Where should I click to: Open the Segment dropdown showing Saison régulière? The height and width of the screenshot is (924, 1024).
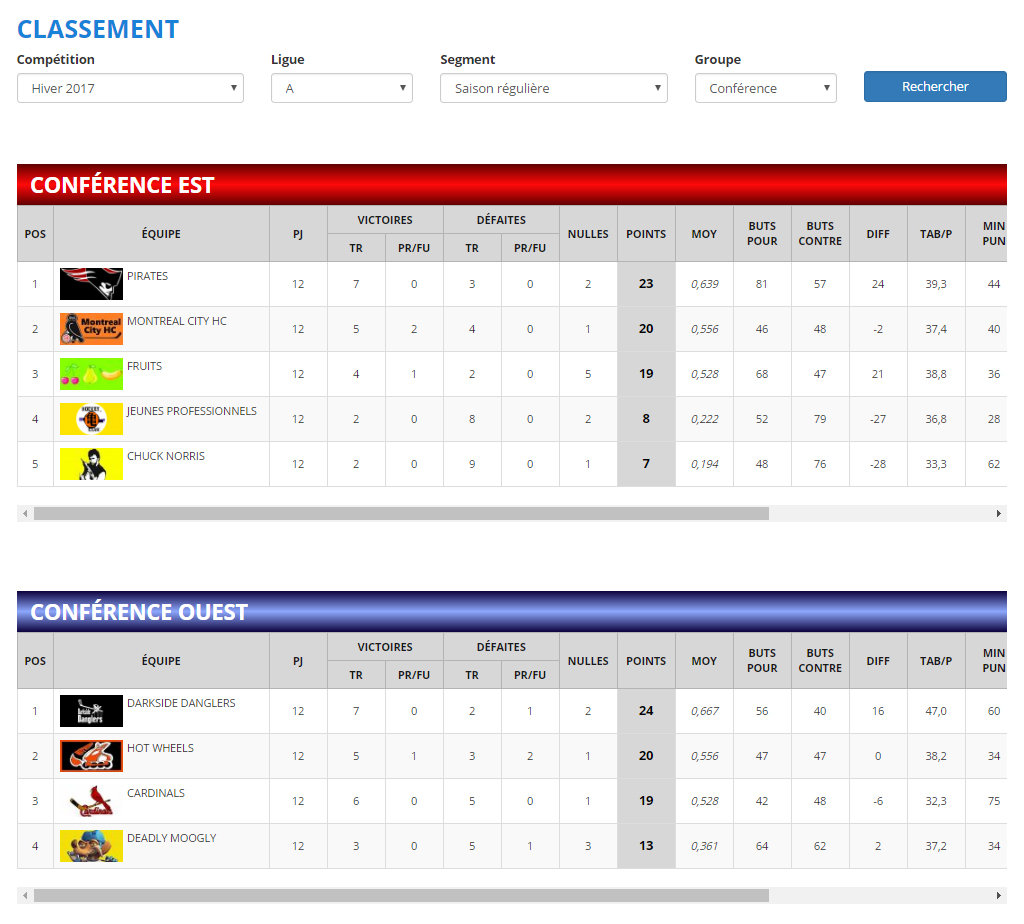point(553,88)
